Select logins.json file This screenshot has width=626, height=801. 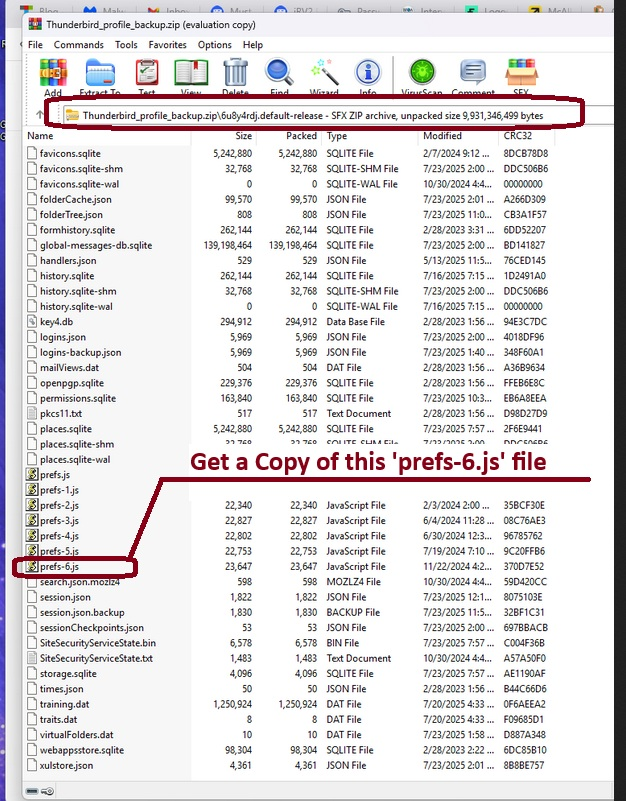[x=63, y=337]
